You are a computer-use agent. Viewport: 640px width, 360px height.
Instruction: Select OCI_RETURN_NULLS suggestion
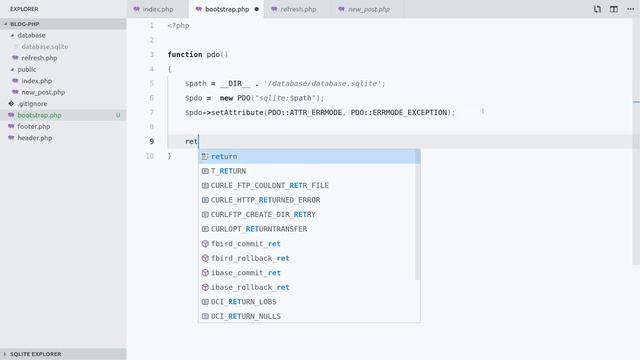pos(309,316)
